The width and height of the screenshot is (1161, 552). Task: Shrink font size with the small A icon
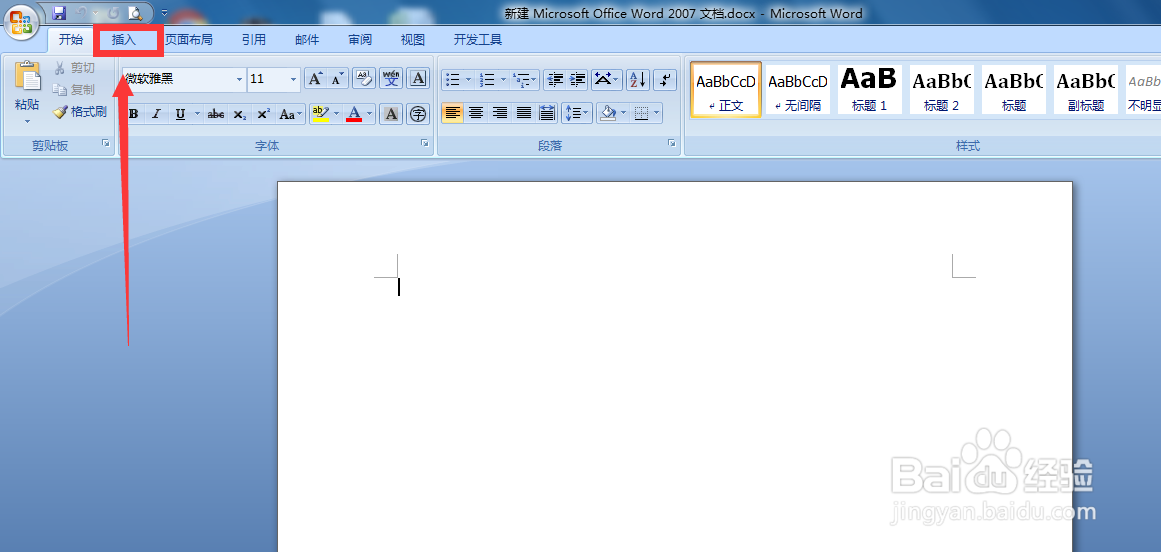coord(337,78)
